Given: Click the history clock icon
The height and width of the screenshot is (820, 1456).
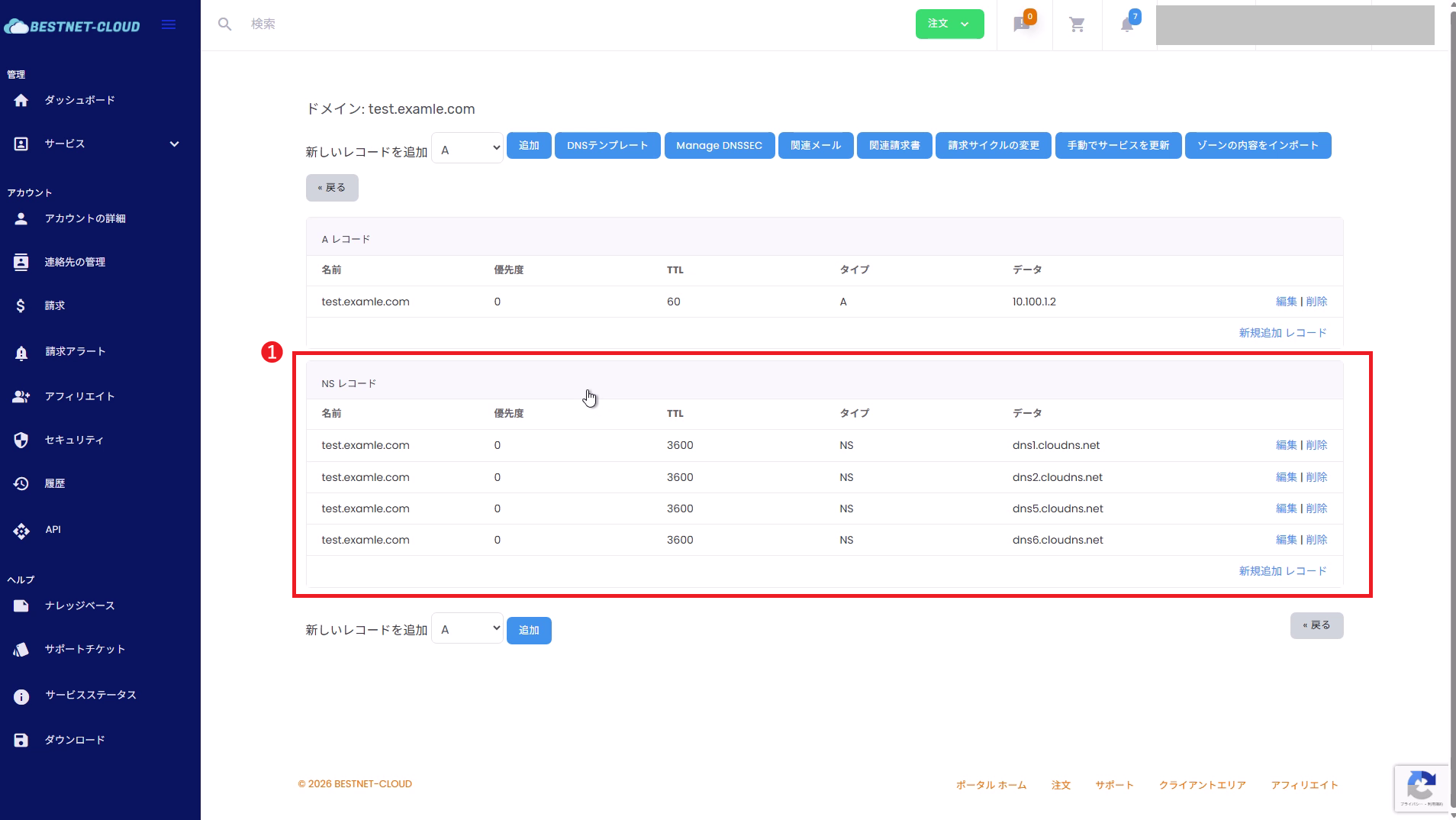Looking at the screenshot, I should pos(21,484).
